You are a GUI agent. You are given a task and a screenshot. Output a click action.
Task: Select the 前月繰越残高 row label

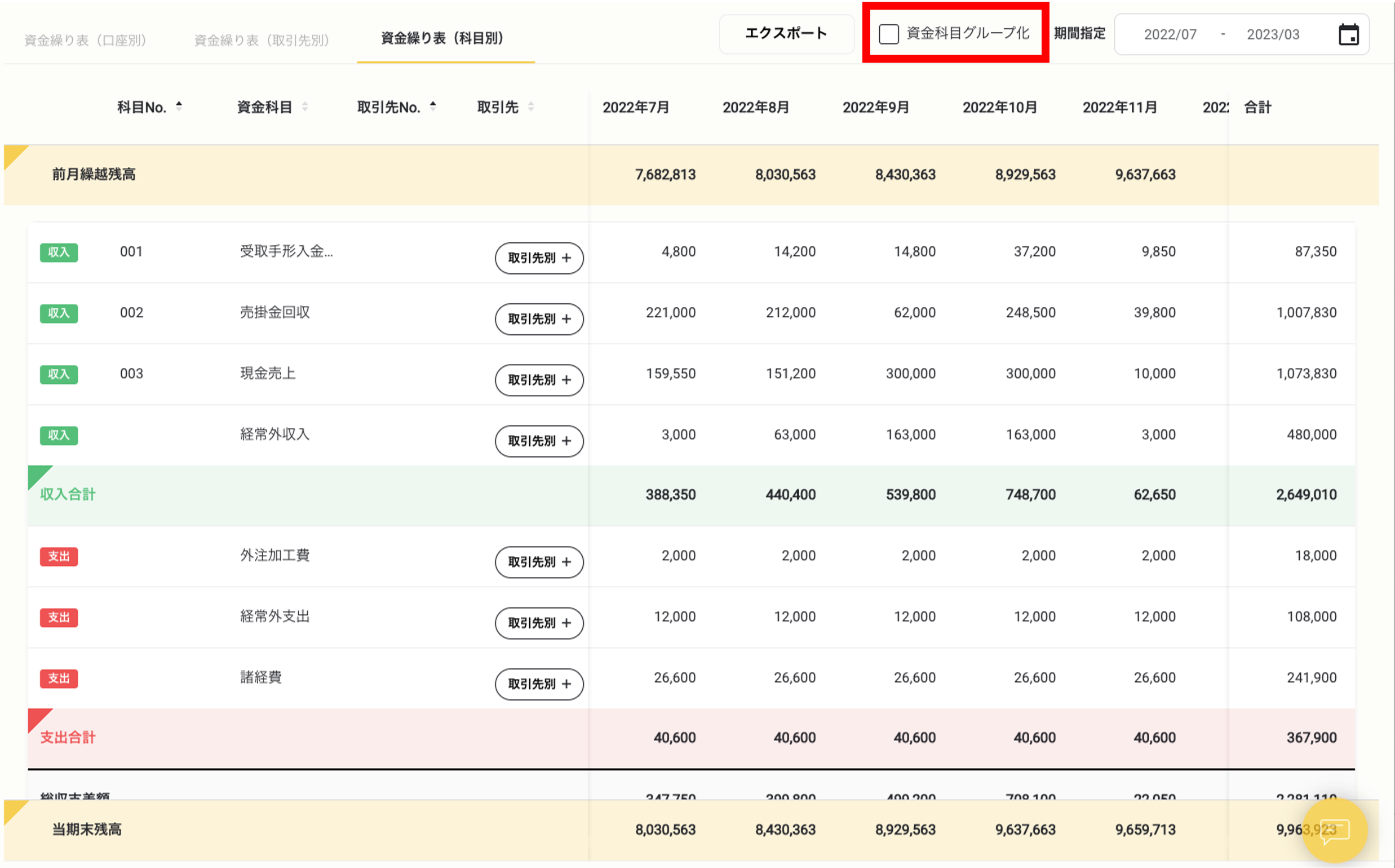click(x=94, y=174)
